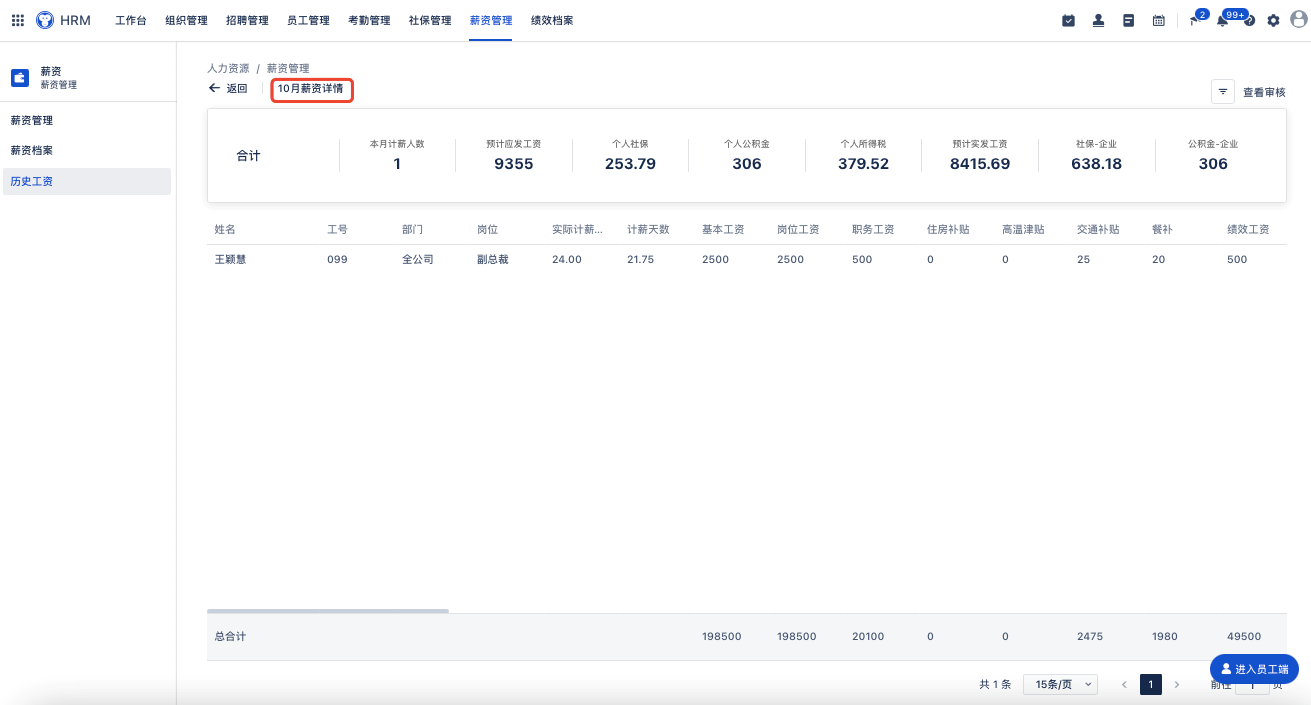1311x705 pixels.
Task: Open 薪资管理 in the sidebar
Action: coord(87,120)
